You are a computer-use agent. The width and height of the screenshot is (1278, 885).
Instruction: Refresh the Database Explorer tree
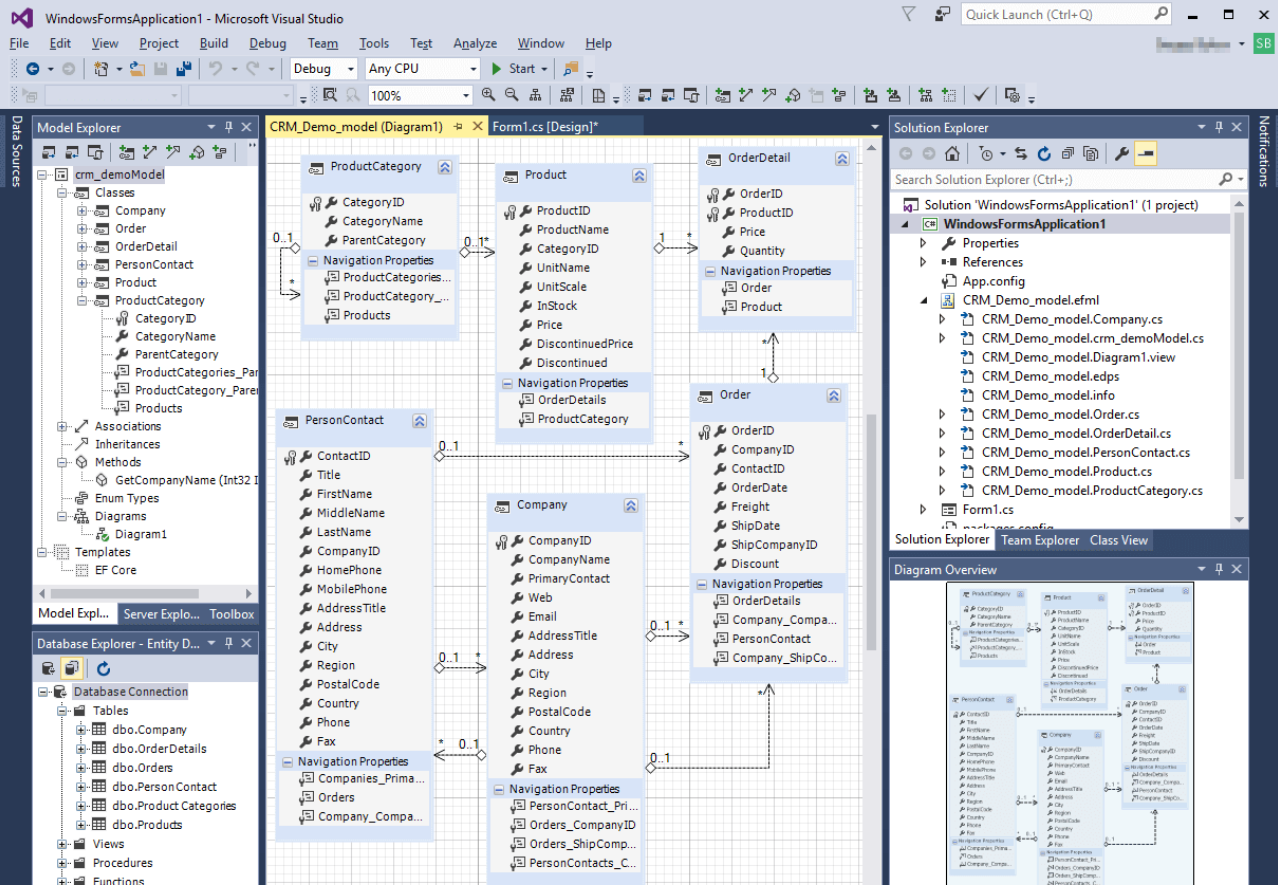pyautogui.click(x=103, y=668)
